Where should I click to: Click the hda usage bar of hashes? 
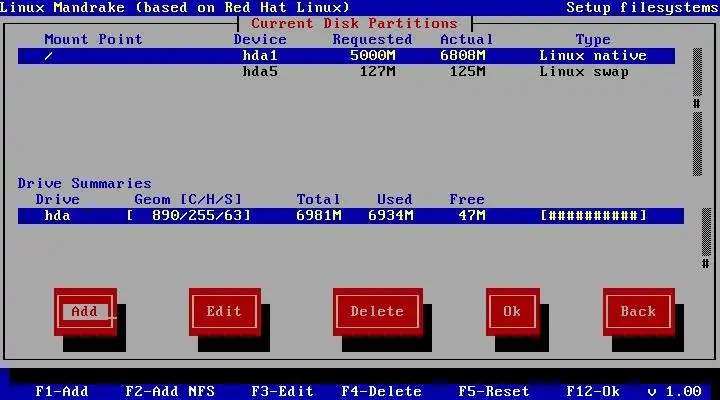593,215
